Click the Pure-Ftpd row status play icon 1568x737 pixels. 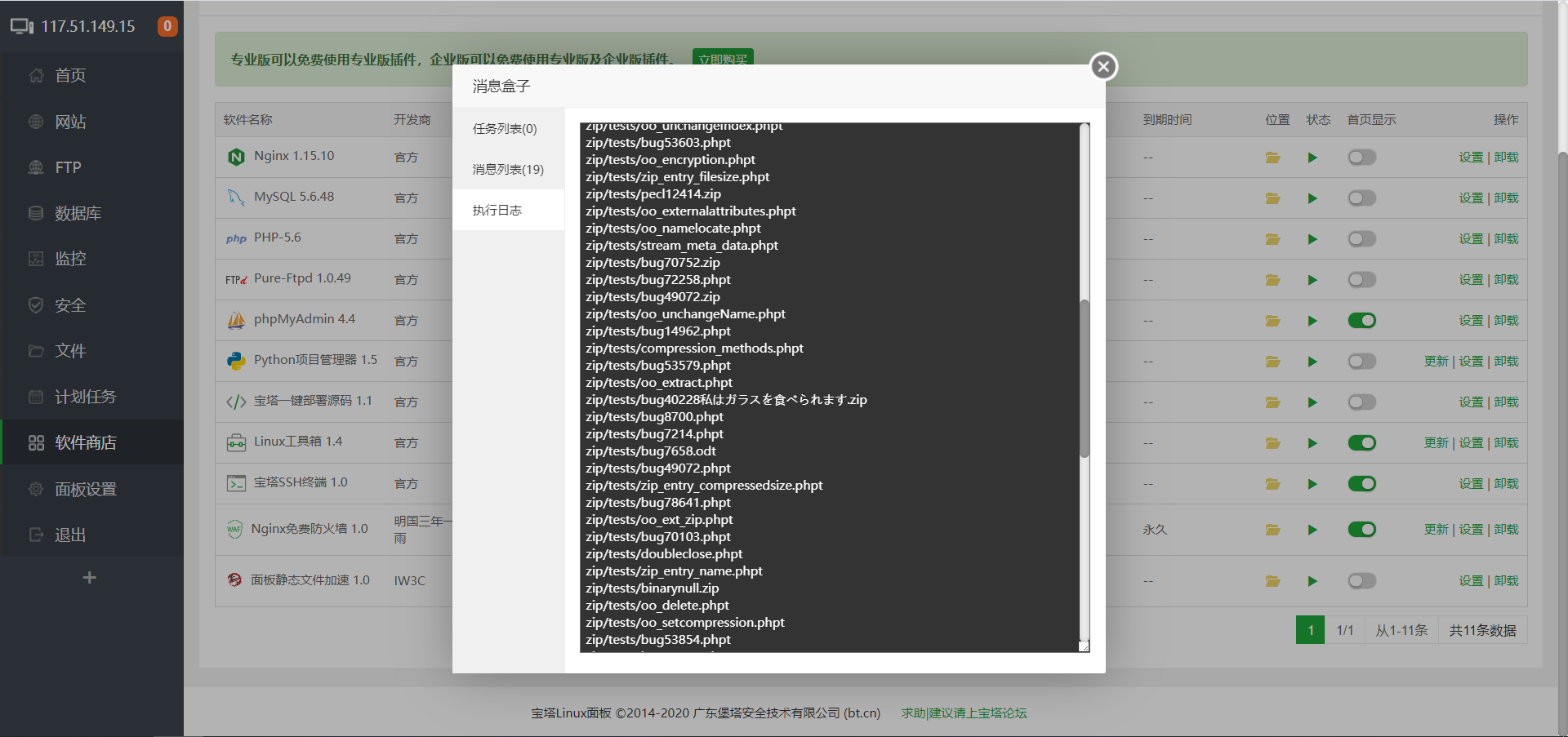(1312, 280)
